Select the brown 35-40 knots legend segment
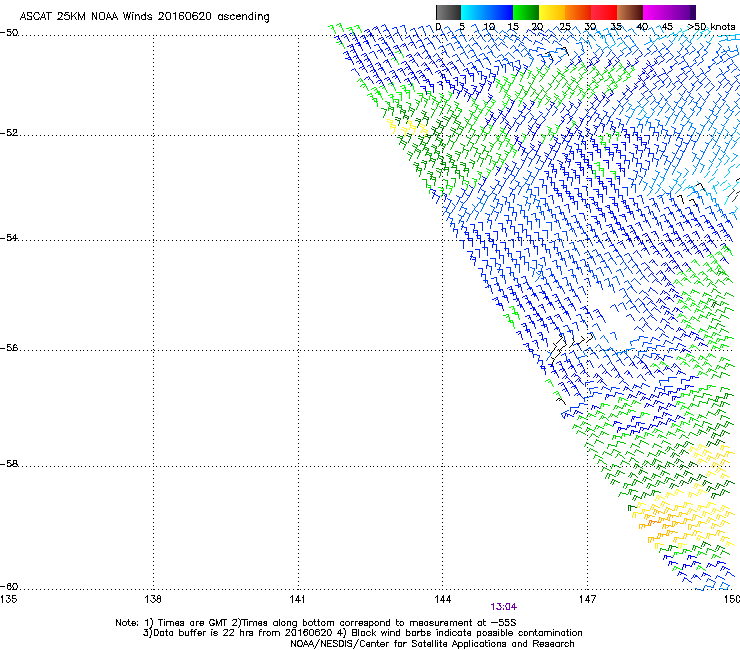740x650 pixels. (x=630, y=12)
